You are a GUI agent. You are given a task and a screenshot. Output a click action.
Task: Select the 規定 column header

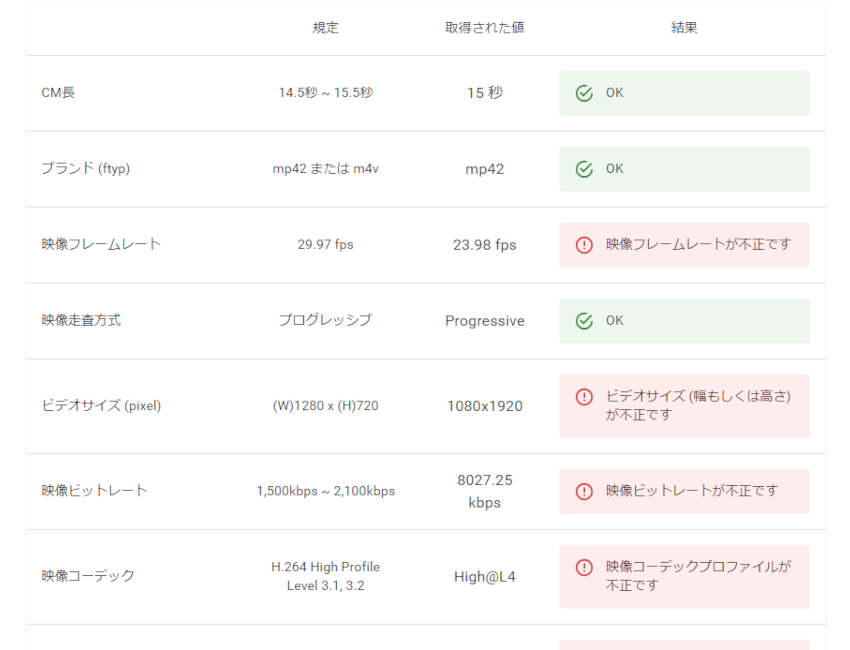click(x=325, y=28)
